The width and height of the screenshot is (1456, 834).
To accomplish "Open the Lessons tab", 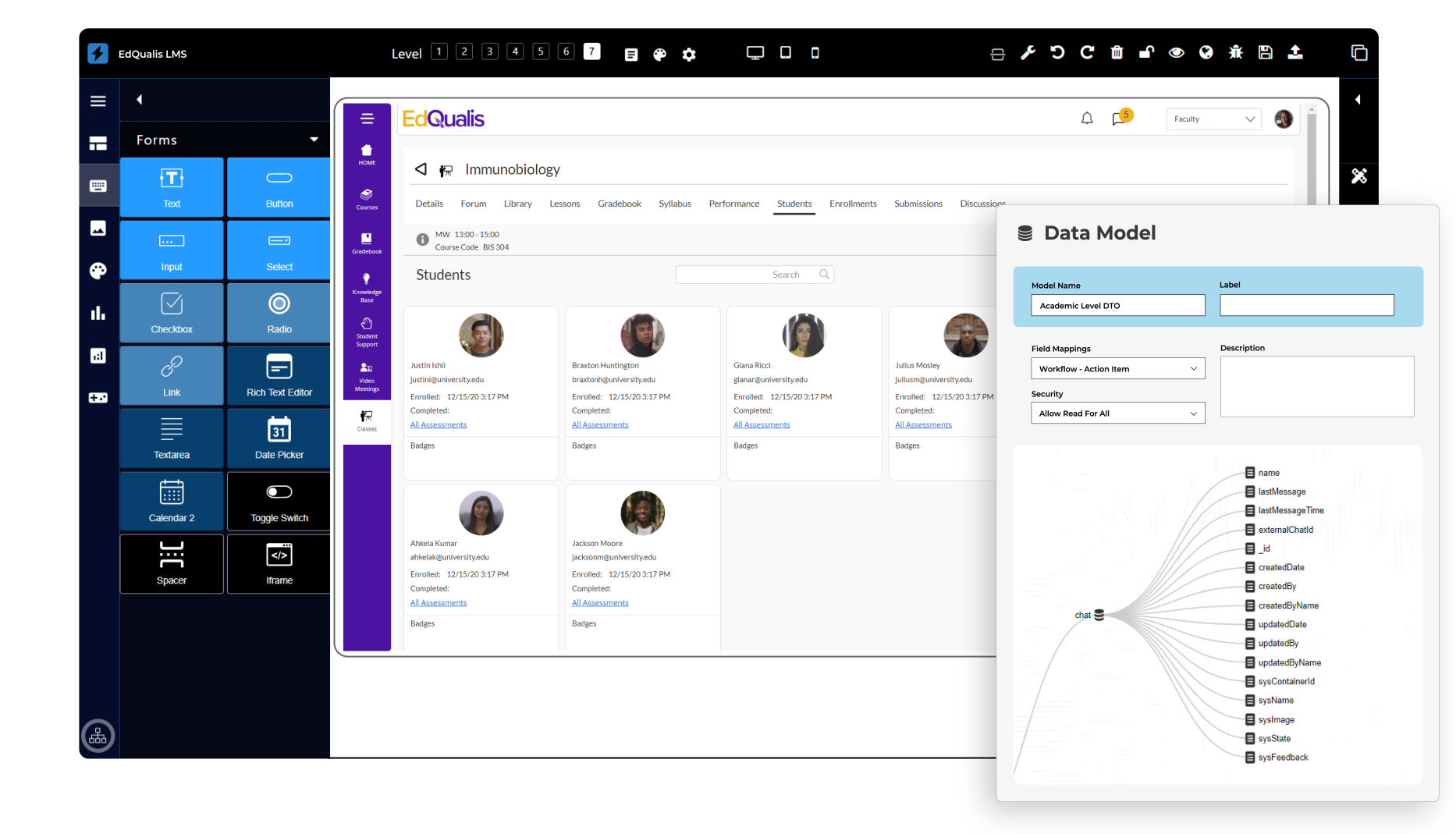I will tap(564, 204).
